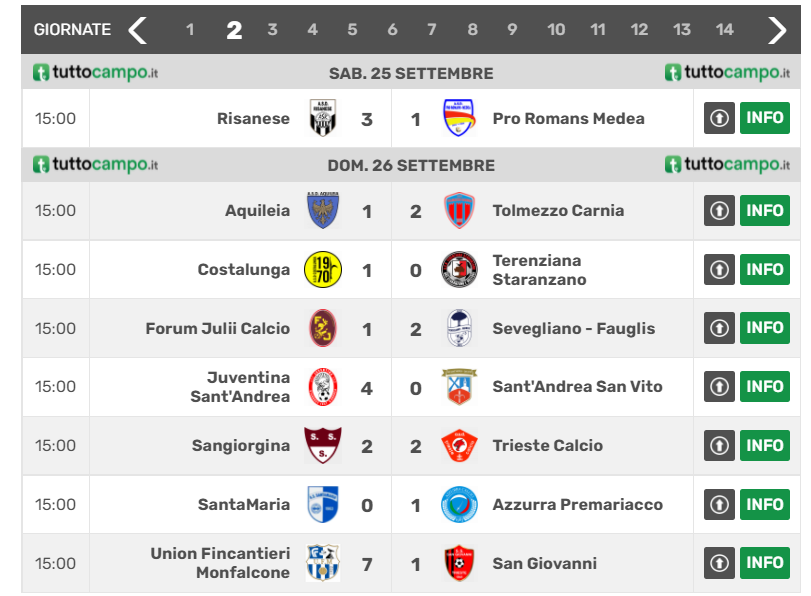Click the up-arrow icon for the Risanese match
This screenshot has height=596, width=811.
pos(719,118)
